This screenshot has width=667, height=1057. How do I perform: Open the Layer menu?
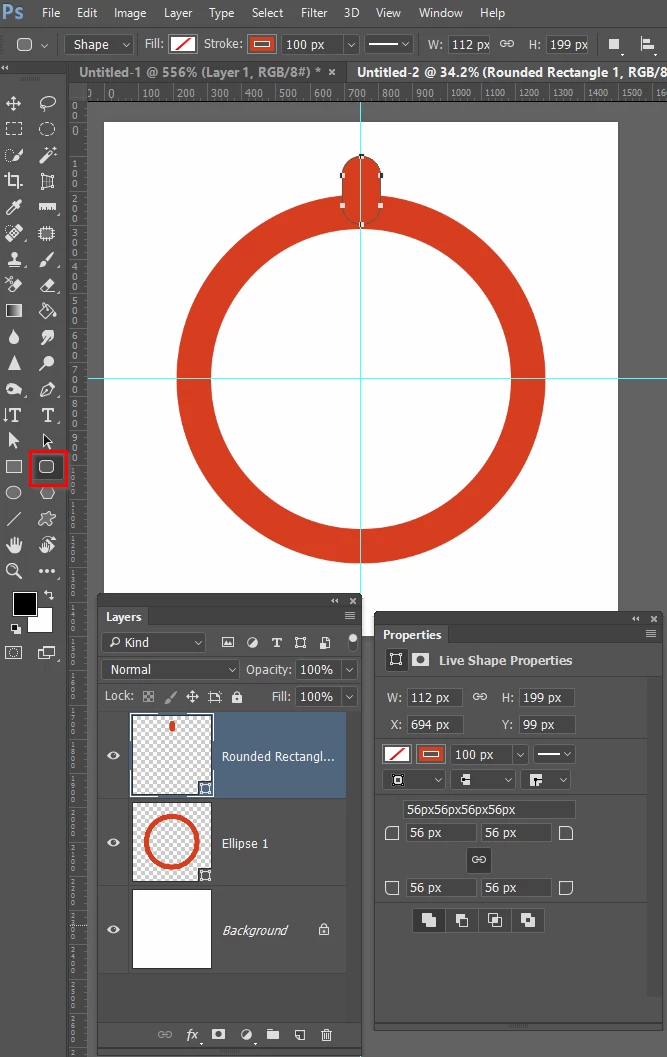[x=178, y=13]
